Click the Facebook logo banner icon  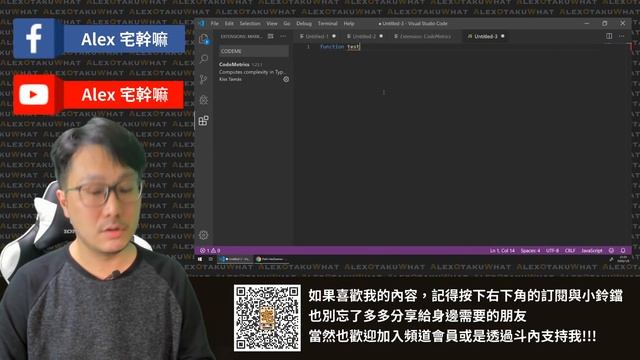point(34,39)
